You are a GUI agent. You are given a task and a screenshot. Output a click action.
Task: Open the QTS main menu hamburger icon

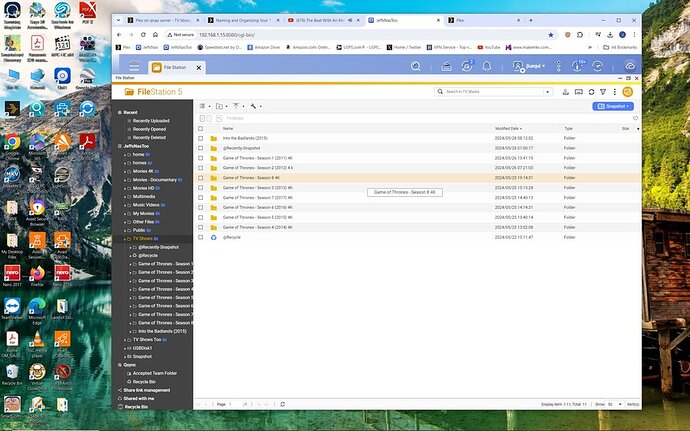134,66
